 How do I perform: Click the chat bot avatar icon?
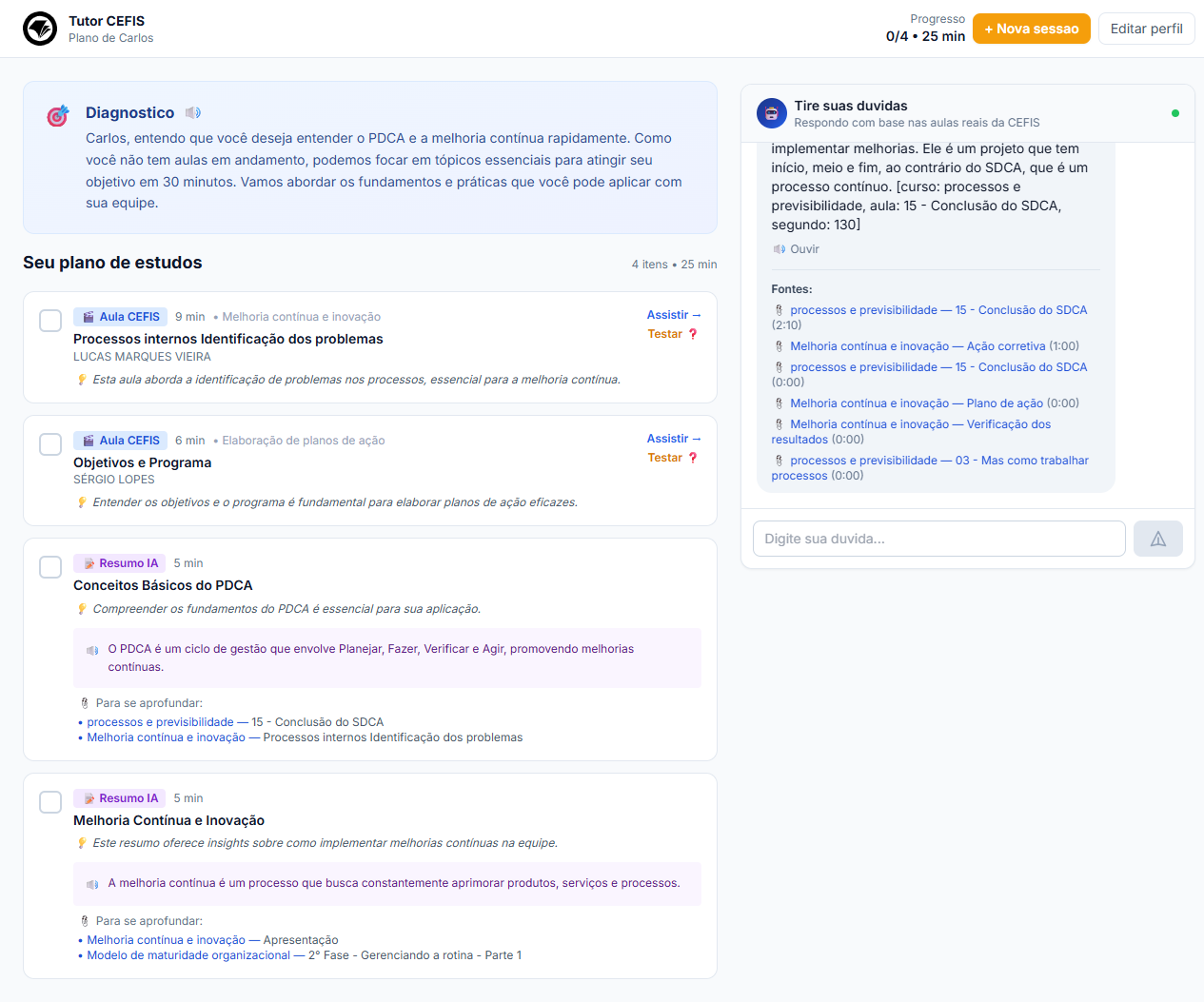[772, 113]
